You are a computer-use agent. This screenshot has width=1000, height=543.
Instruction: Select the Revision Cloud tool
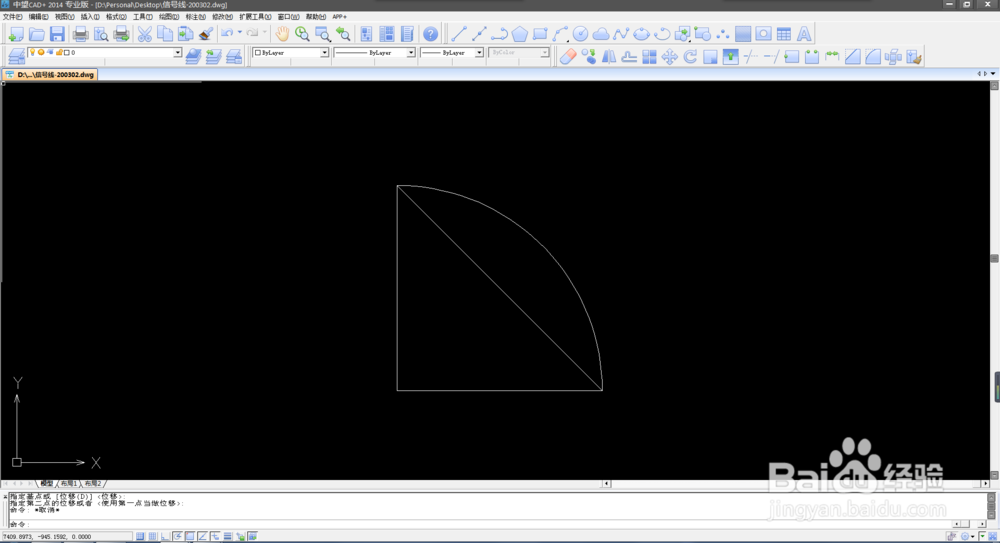tap(601, 34)
